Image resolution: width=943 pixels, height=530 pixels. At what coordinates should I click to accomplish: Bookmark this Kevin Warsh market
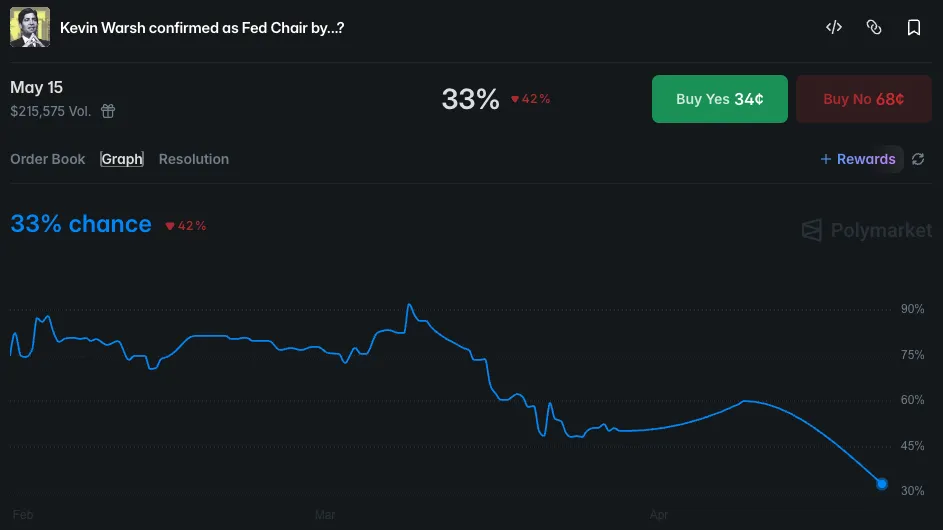coord(913,28)
